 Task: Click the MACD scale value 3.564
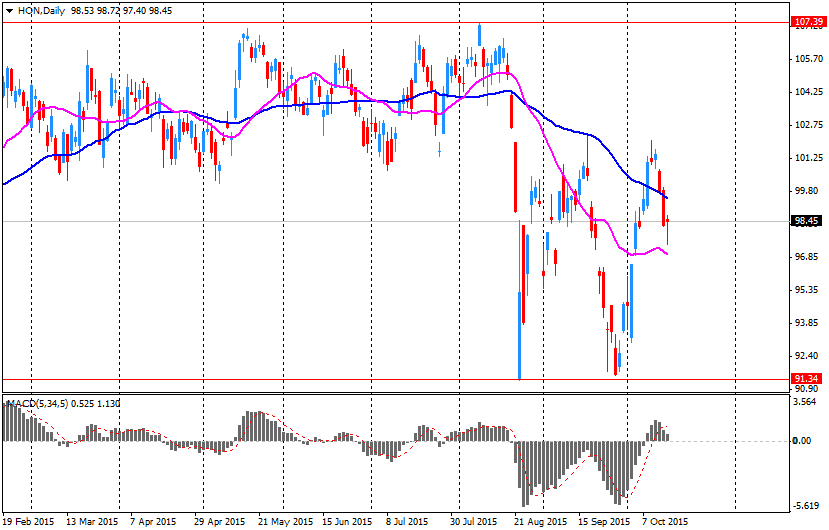(805, 402)
